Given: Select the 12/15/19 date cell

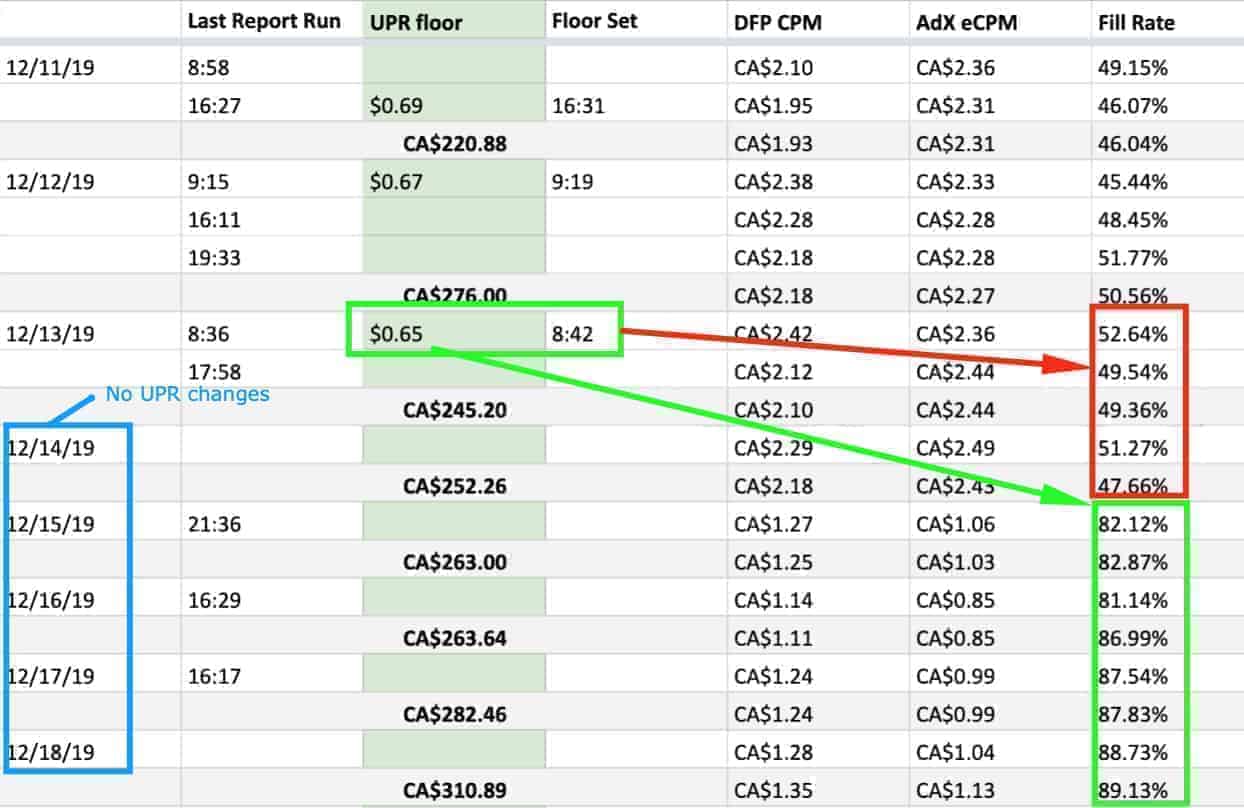Looking at the screenshot, I should click(x=51, y=524).
